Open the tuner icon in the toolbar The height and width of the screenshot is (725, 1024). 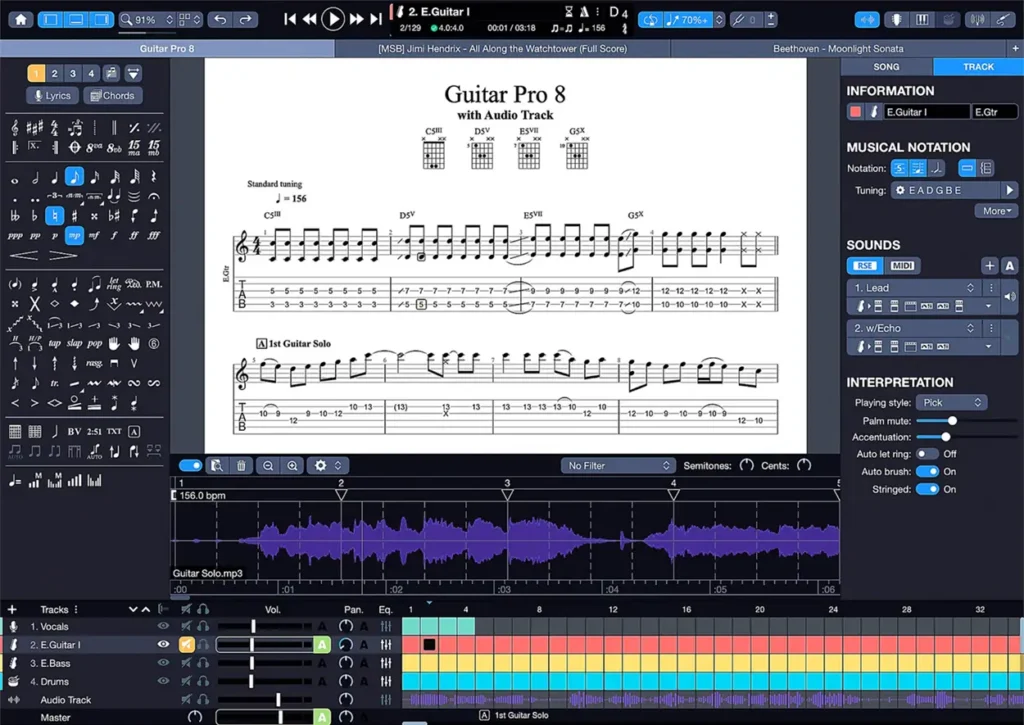[x=977, y=20]
